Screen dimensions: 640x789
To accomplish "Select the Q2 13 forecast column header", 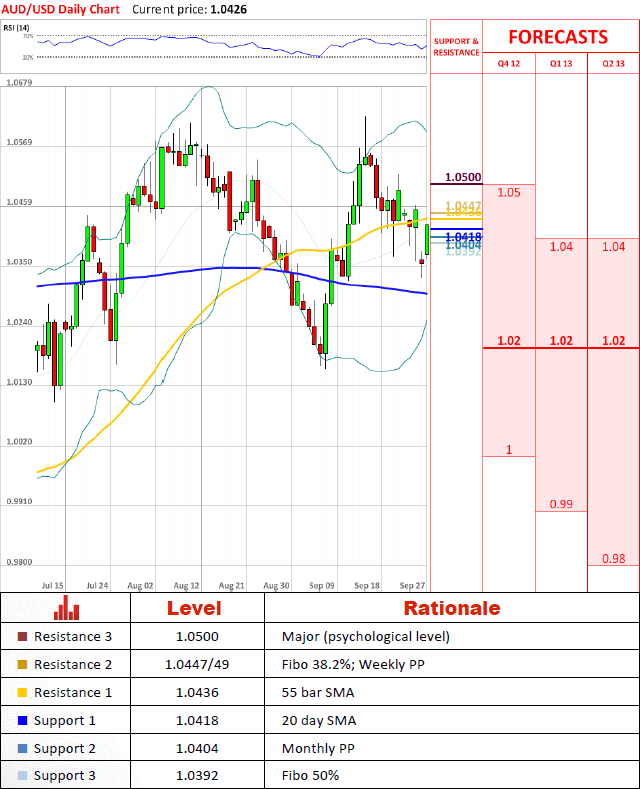I will [x=613, y=64].
